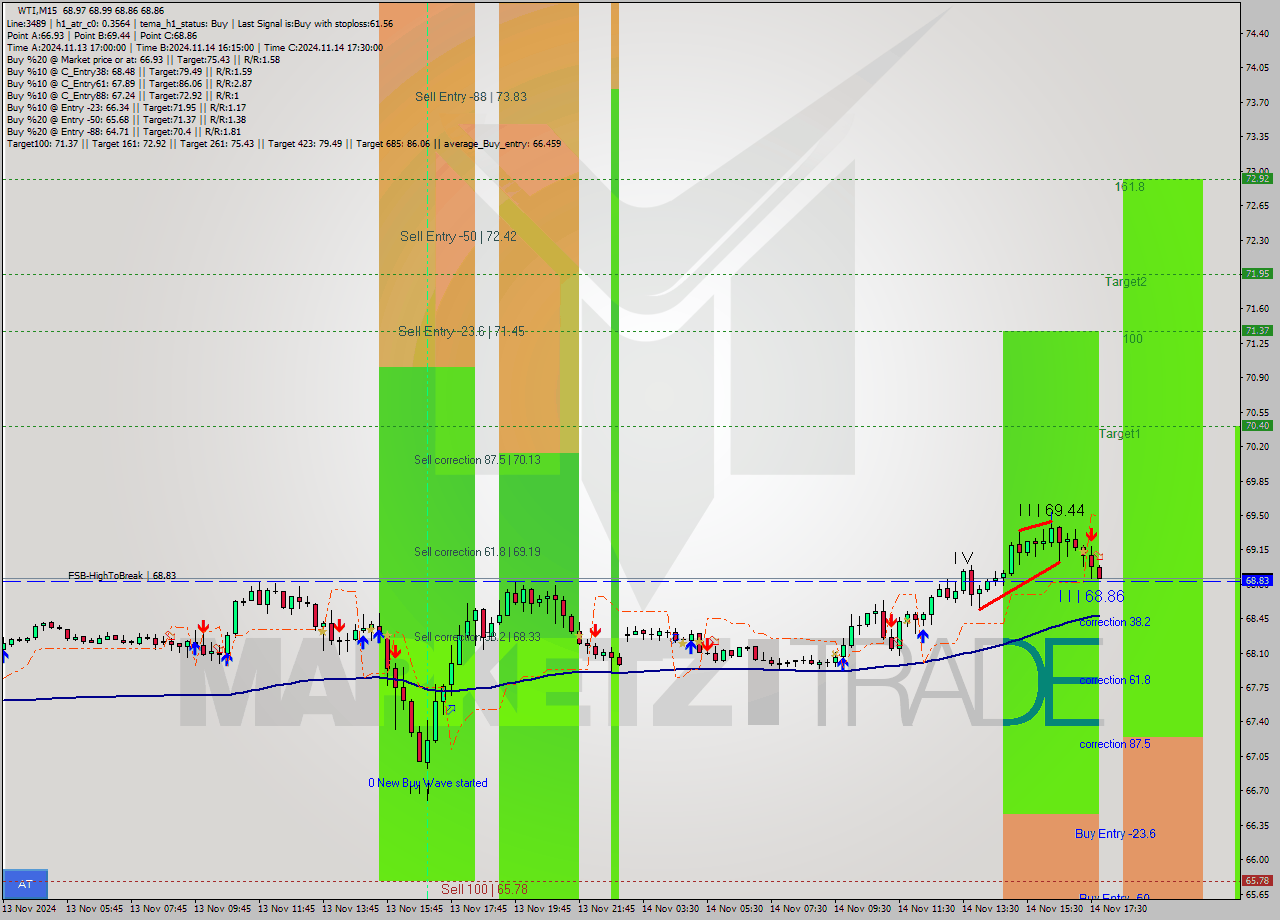
Task: Click the '100' Fibonacci level label
Action: coord(1132,339)
